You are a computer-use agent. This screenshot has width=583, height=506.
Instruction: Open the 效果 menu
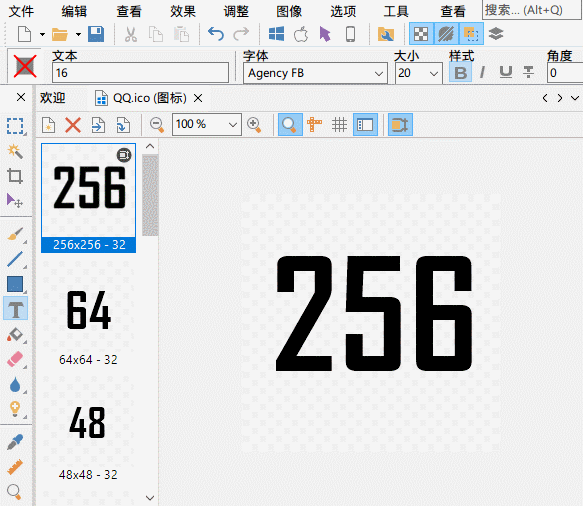(183, 12)
